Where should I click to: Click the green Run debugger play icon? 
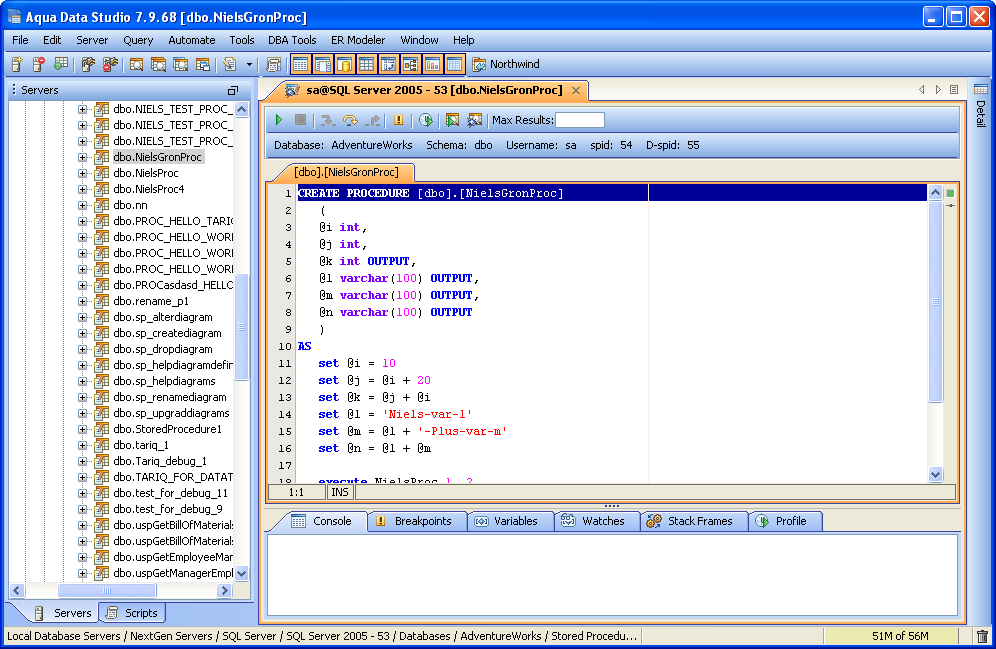click(280, 120)
